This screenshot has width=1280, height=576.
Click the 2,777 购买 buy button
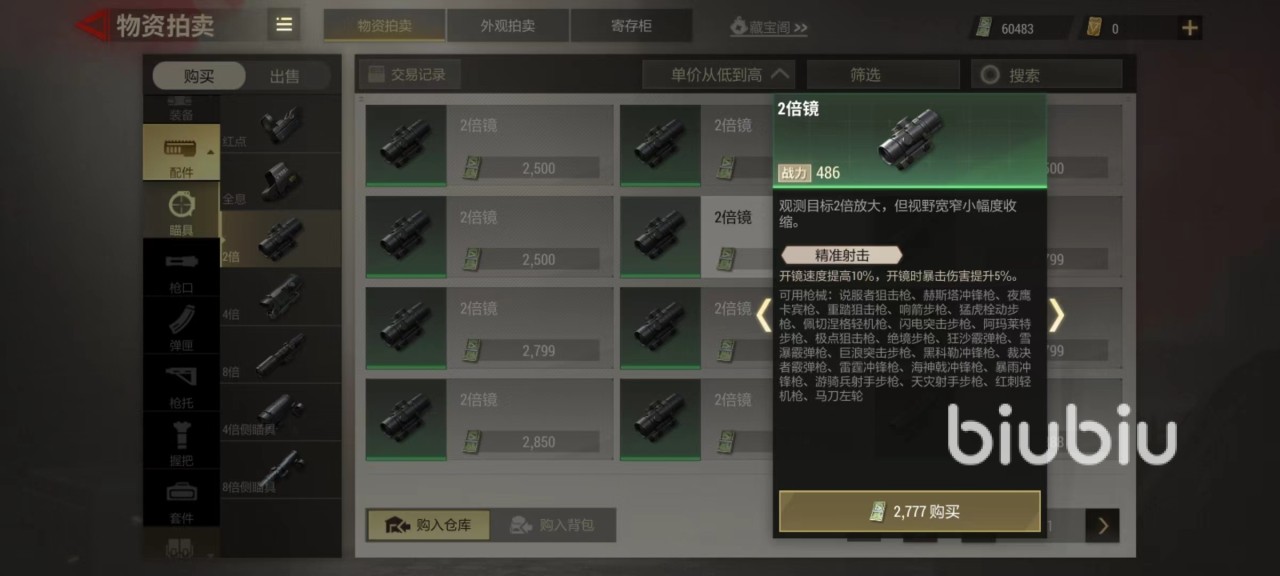[910, 511]
